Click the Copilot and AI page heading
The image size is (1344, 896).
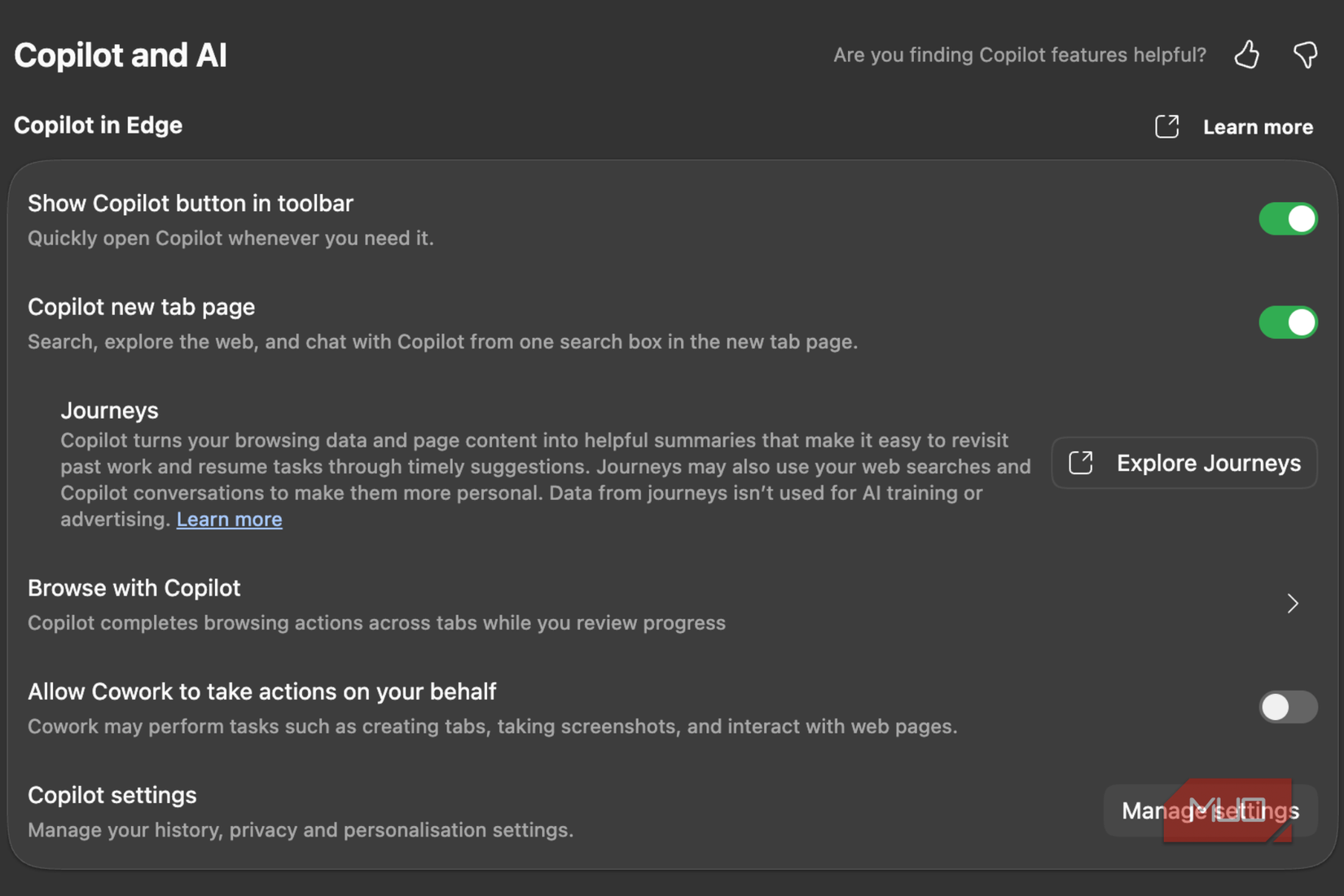121,55
